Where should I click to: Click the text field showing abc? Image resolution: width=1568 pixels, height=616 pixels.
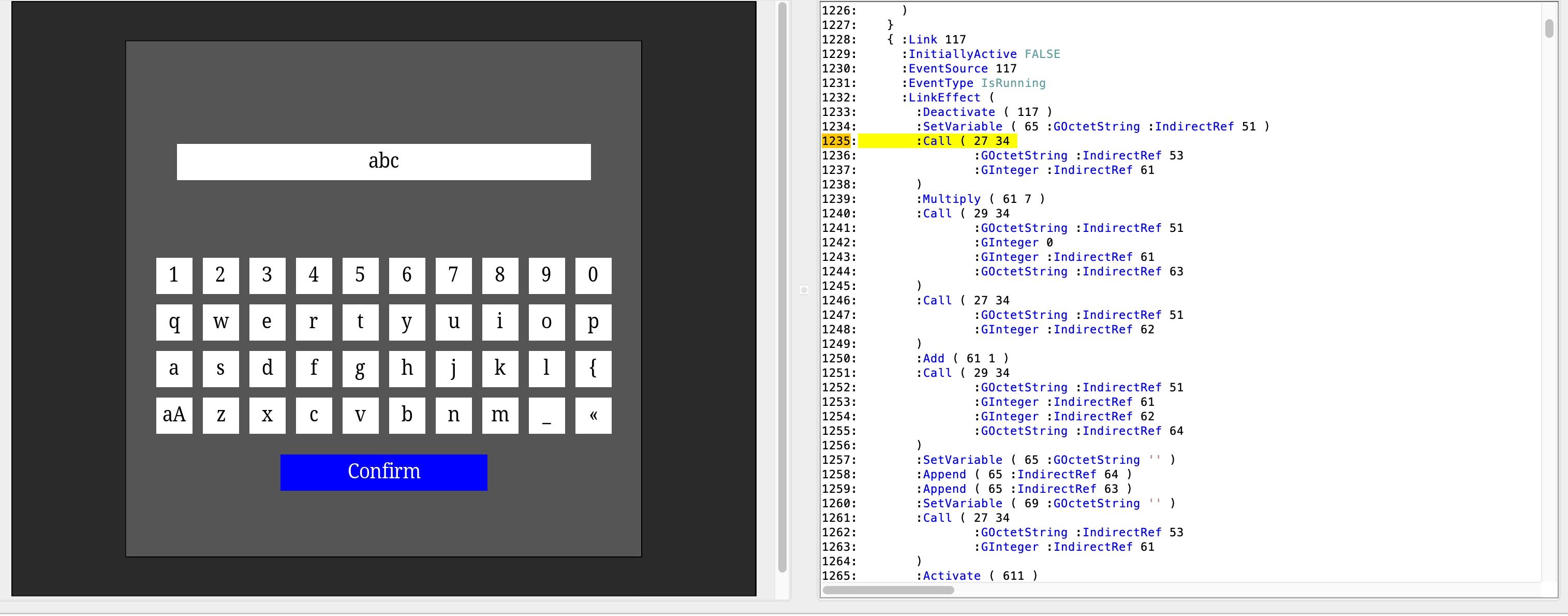383,162
